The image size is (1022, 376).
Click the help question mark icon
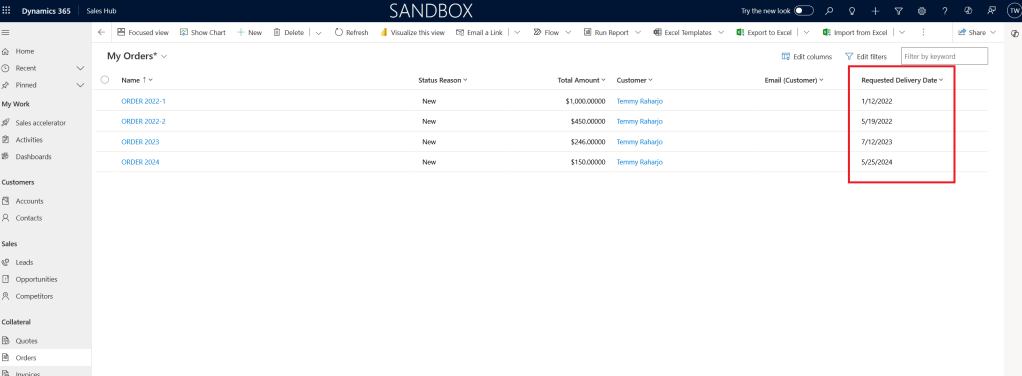click(944, 11)
